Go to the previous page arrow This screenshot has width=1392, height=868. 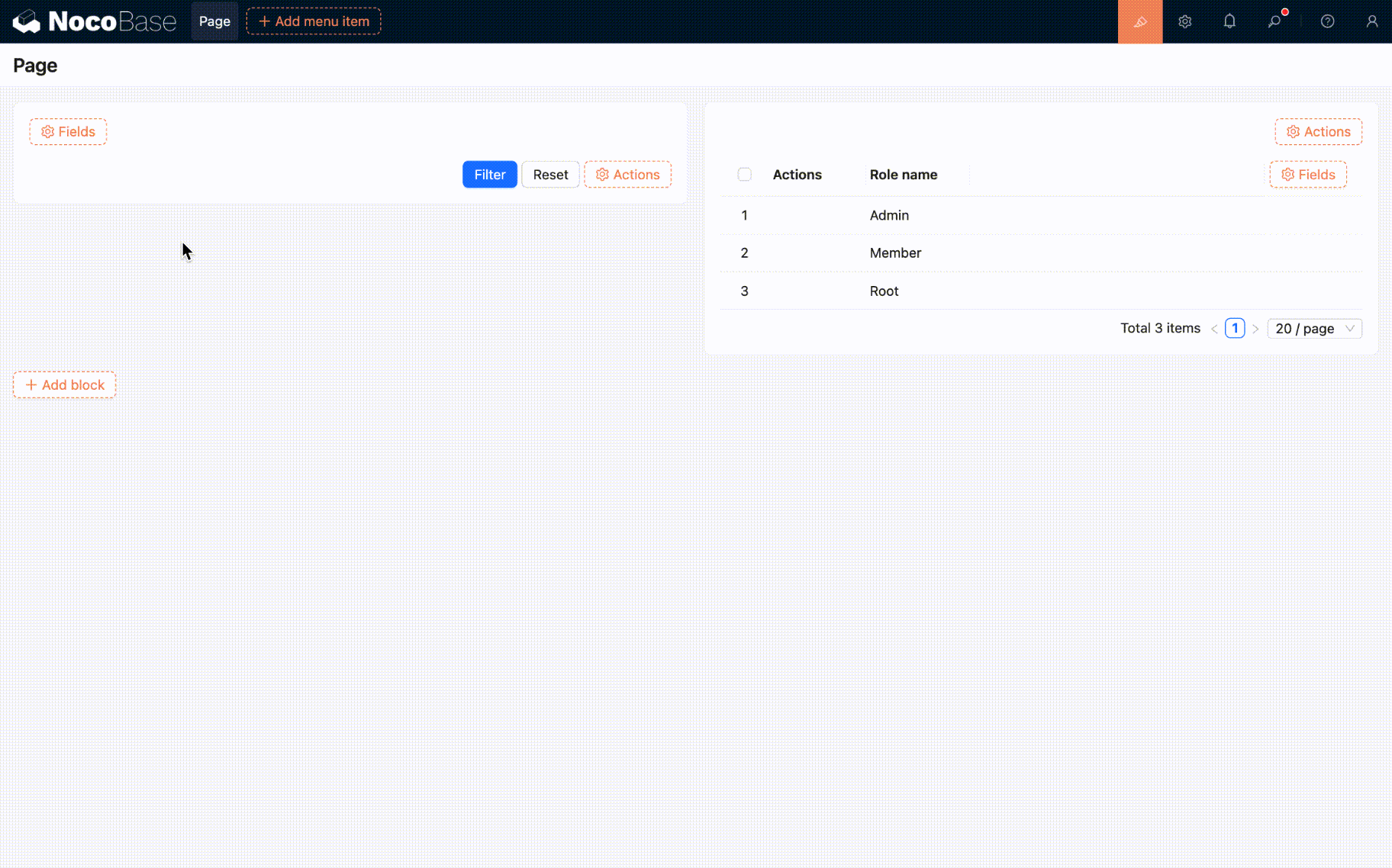1213,329
